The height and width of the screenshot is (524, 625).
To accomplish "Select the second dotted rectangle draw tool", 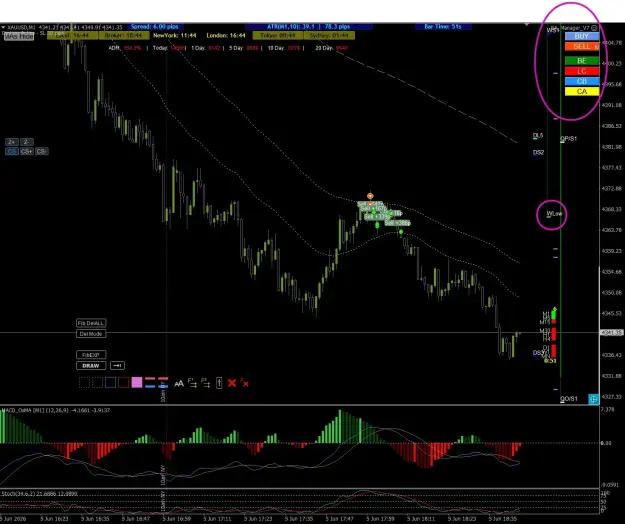I will coord(97,383).
